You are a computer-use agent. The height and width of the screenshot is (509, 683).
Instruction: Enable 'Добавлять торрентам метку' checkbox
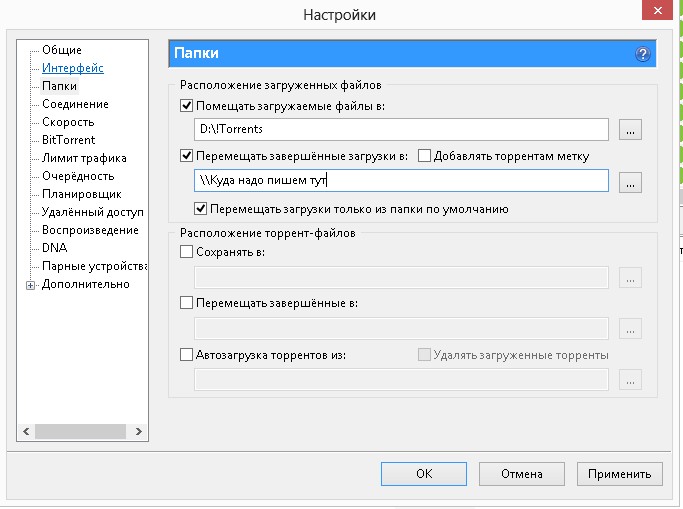point(424,156)
